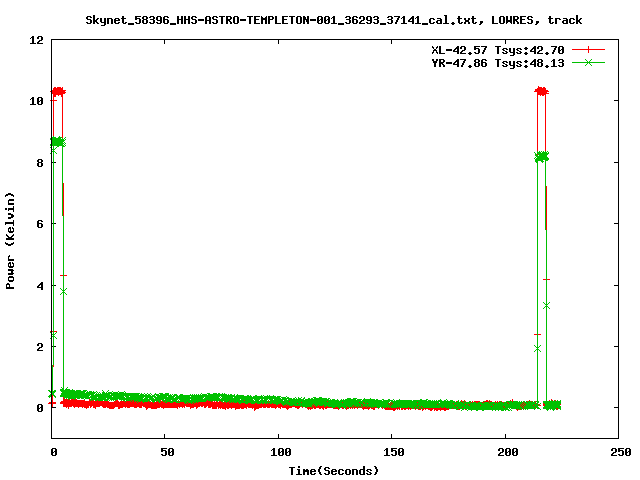
Task: Click the x-axis tick label 250
Action: (x=621, y=452)
